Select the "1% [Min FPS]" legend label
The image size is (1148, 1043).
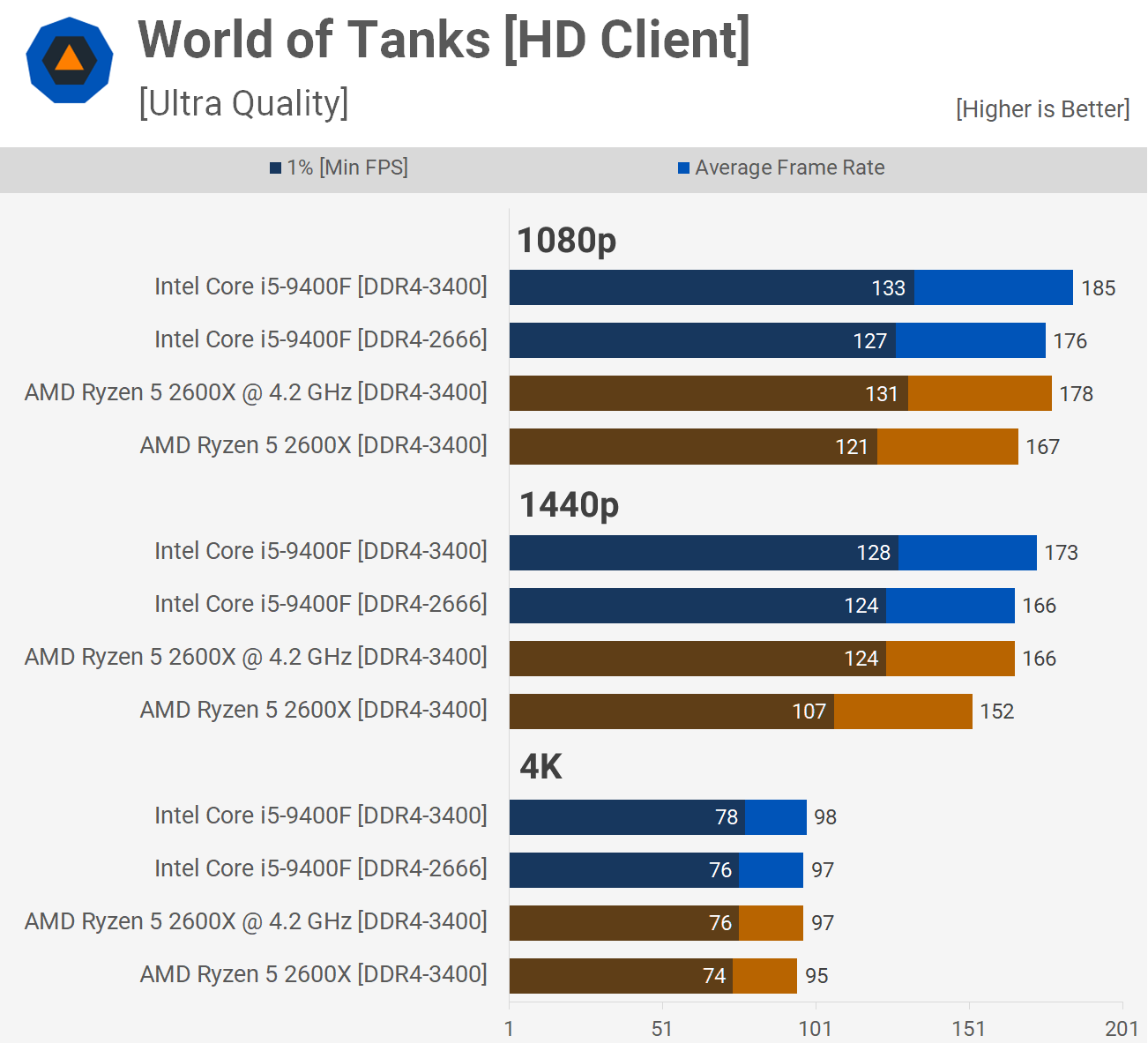click(x=347, y=168)
